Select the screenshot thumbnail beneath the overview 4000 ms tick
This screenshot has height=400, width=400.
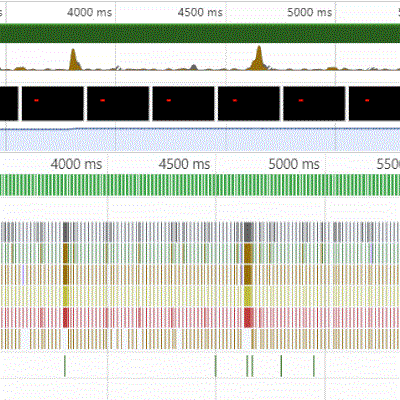pyautogui.click(x=118, y=103)
